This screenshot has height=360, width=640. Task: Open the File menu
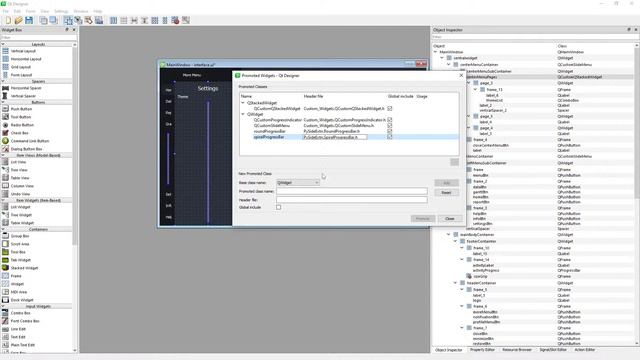5,11
